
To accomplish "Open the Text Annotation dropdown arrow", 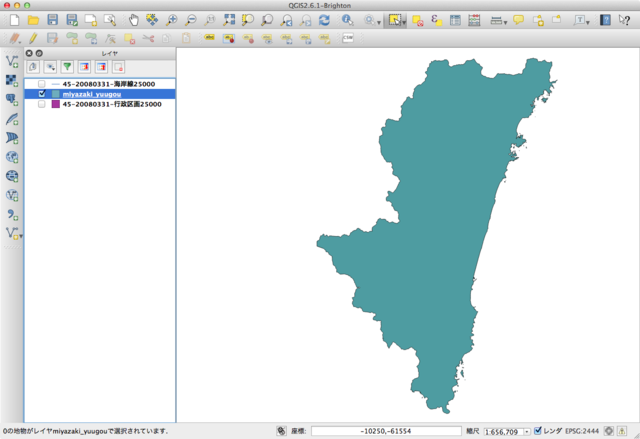I will click(x=588, y=22).
